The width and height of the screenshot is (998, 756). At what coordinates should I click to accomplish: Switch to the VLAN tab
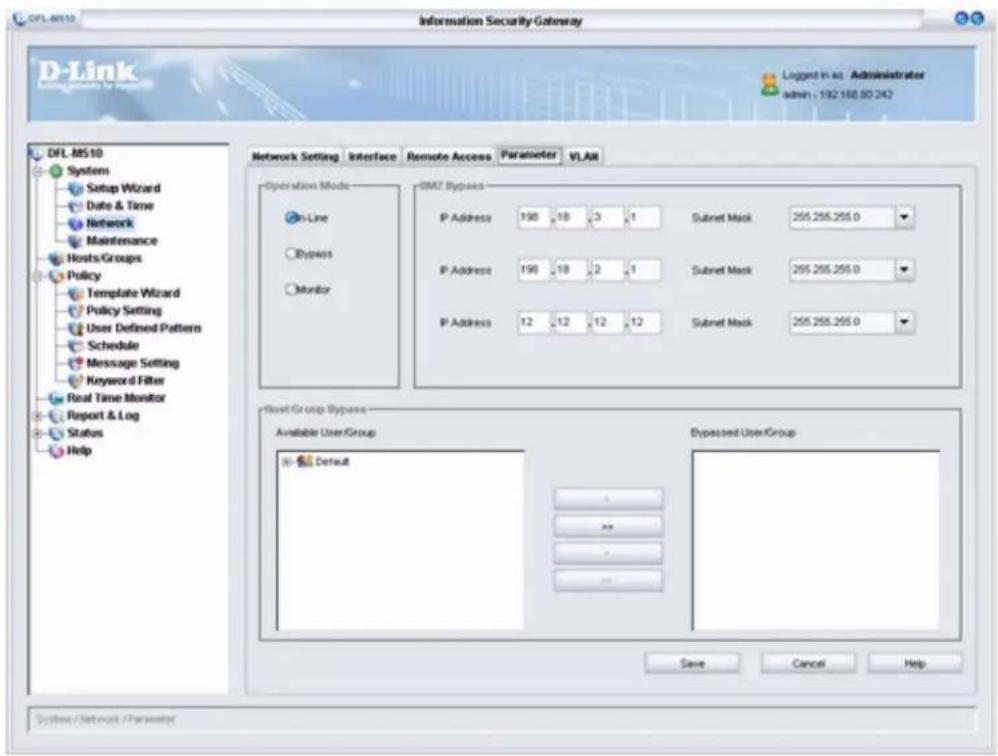click(x=584, y=157)
